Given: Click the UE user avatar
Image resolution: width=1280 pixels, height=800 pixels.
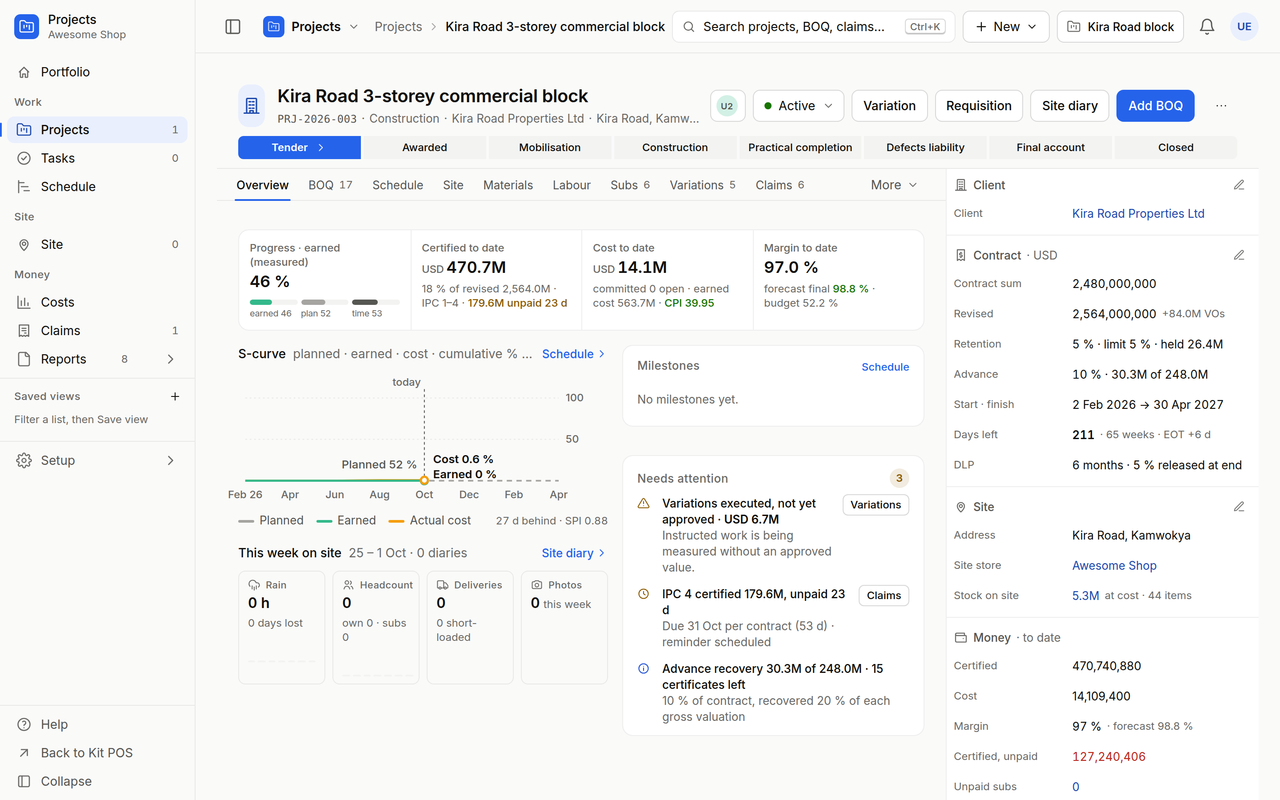Looking at the screenshot, I should [1244, 27].
